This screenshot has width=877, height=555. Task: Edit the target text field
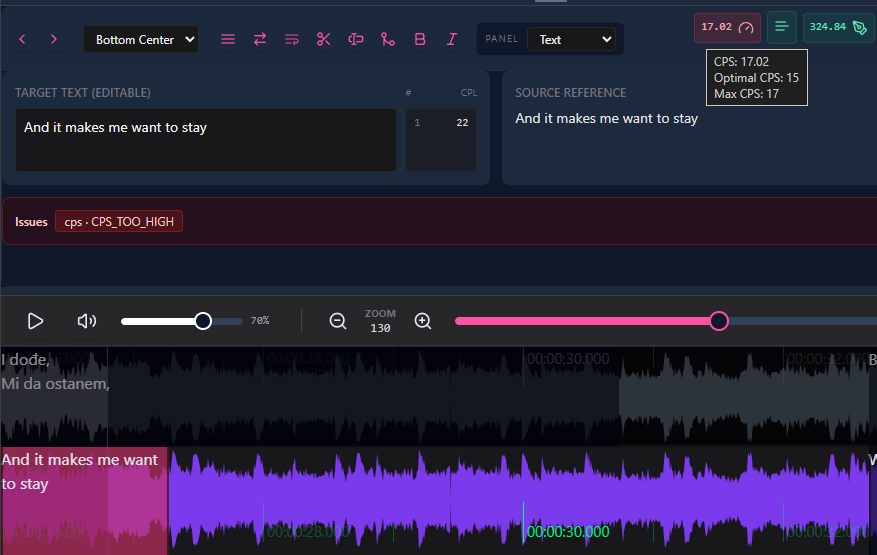[x=206, y=140]
